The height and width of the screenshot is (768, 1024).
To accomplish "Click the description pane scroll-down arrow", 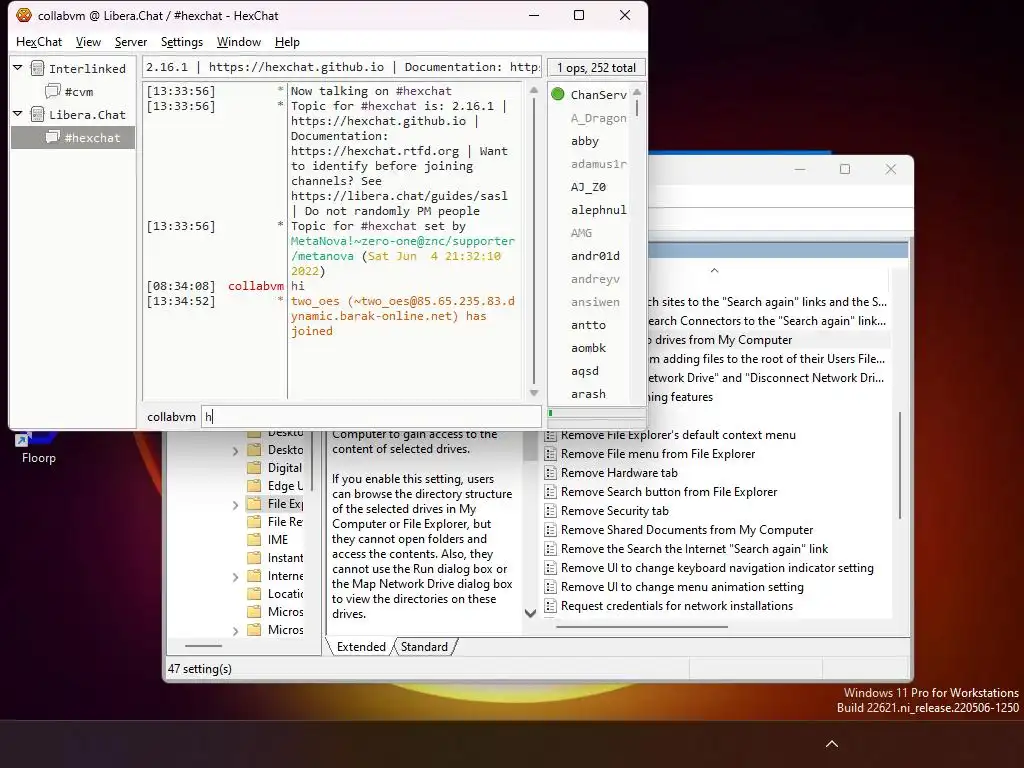I will click(x=530, y=613).
